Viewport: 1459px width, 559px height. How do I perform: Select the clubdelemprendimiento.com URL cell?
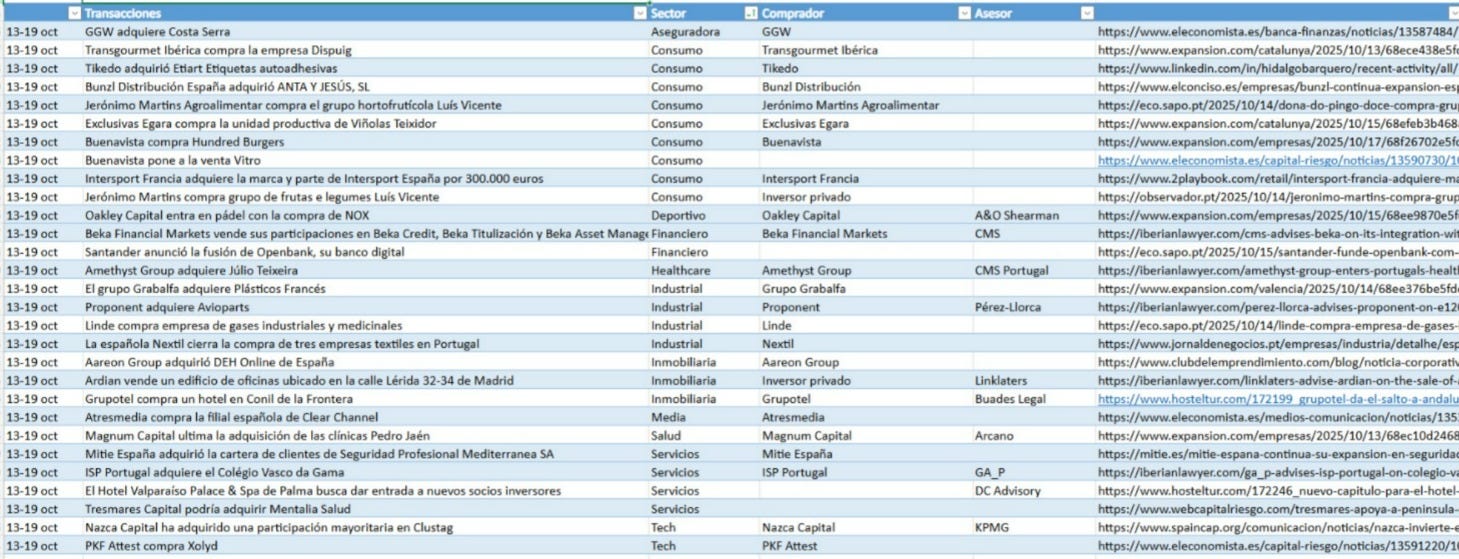tap(1278, 362)
